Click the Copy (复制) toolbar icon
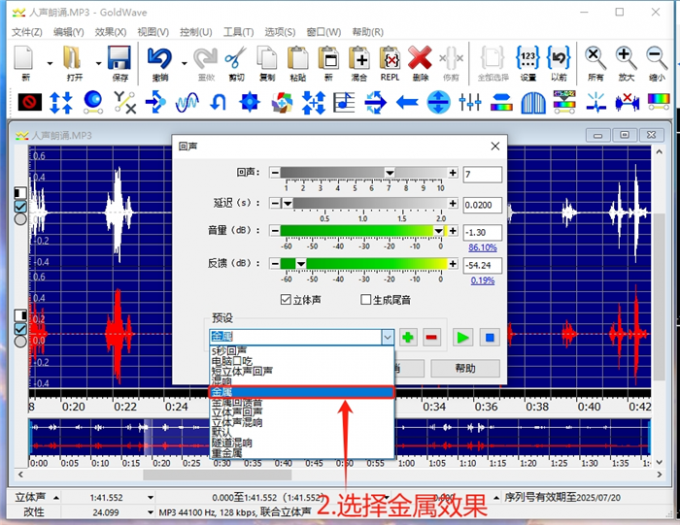The width and height of the screenshot is (680, 525). point(267,58)
